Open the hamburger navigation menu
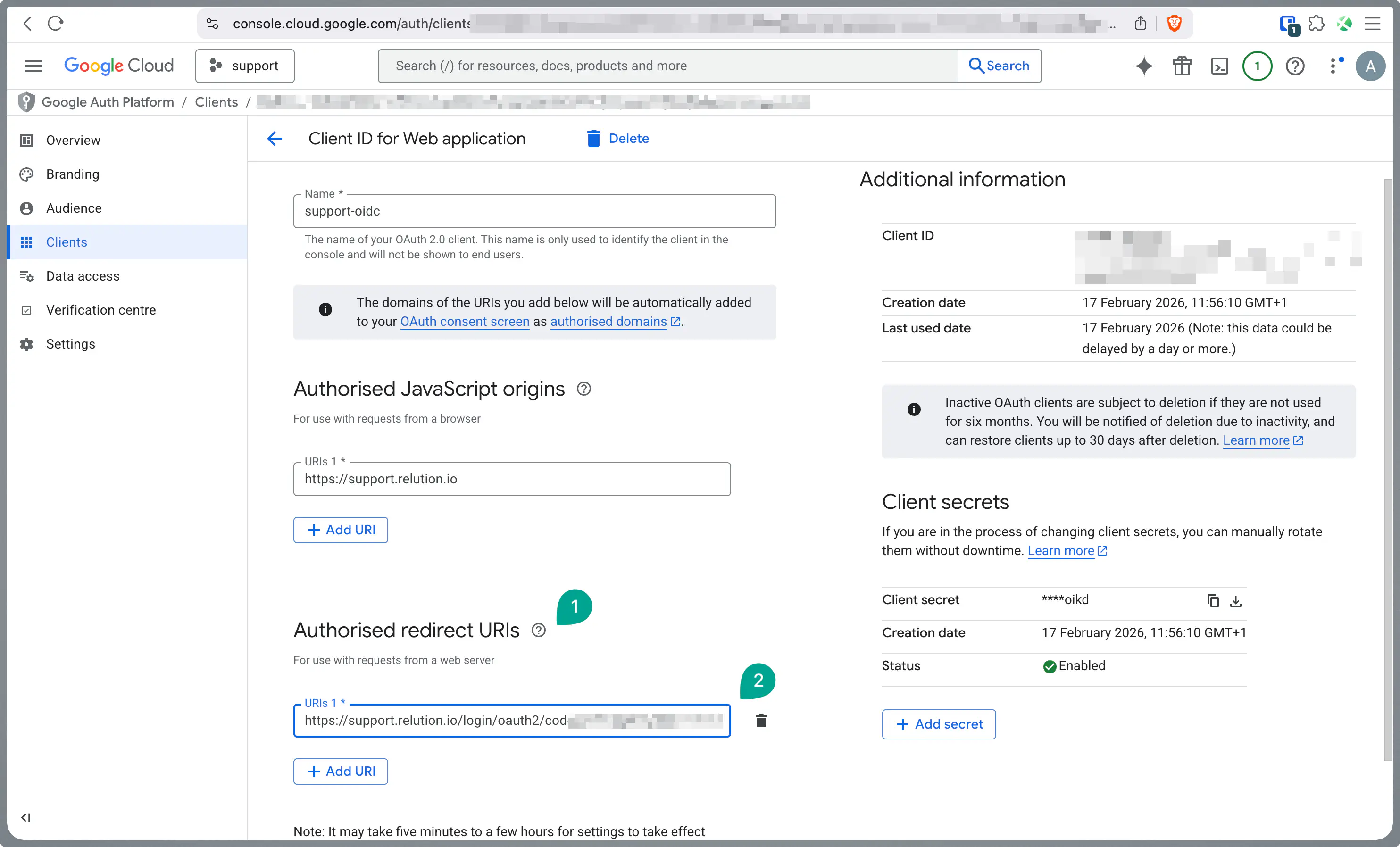Image resolution: width=1400 pixels, height=847 pixels. pyautogui.click(x=33, y=66)
